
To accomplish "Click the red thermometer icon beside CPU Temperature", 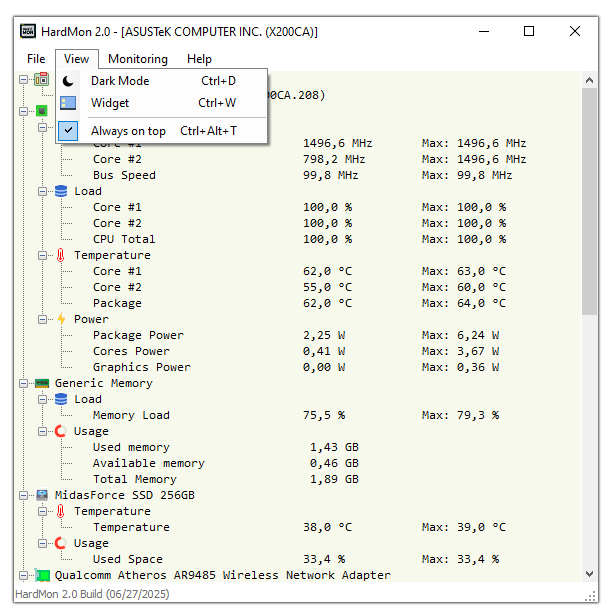I will click(x=60, y=255).
